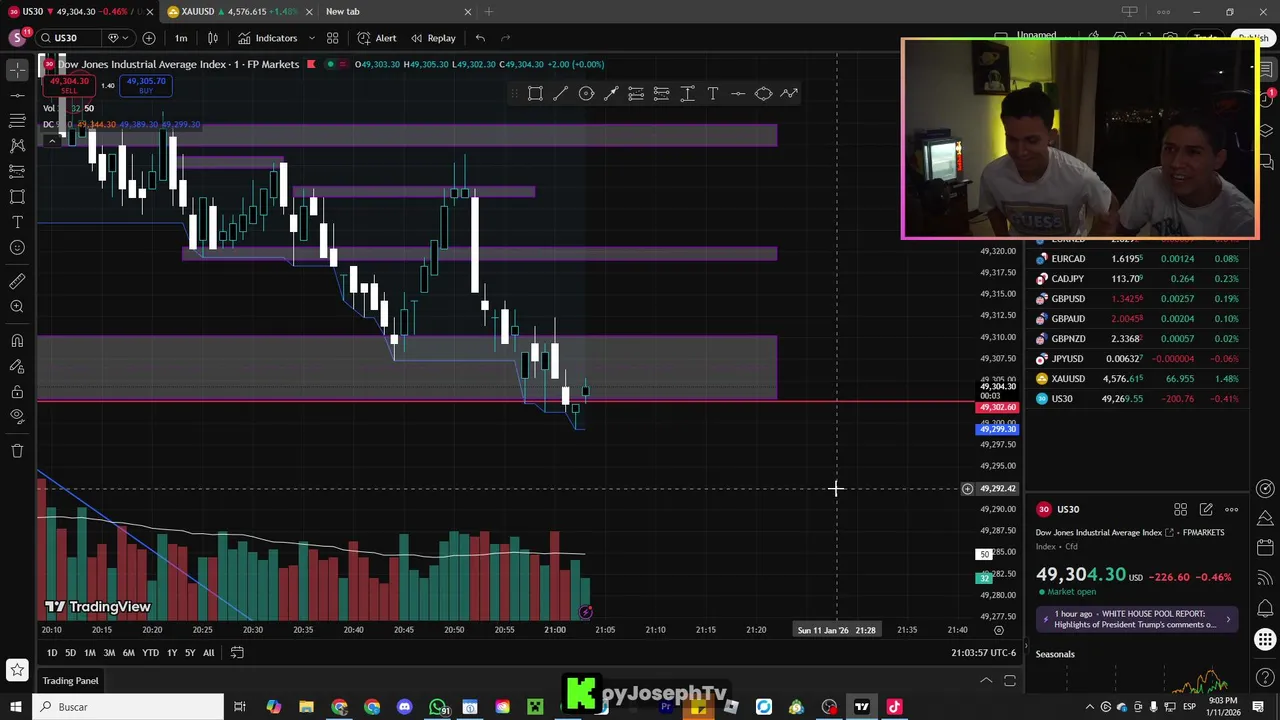Click the add symbol compare plus icon
The height and width of the screenshot is (720, 1280).
point(149,38)
